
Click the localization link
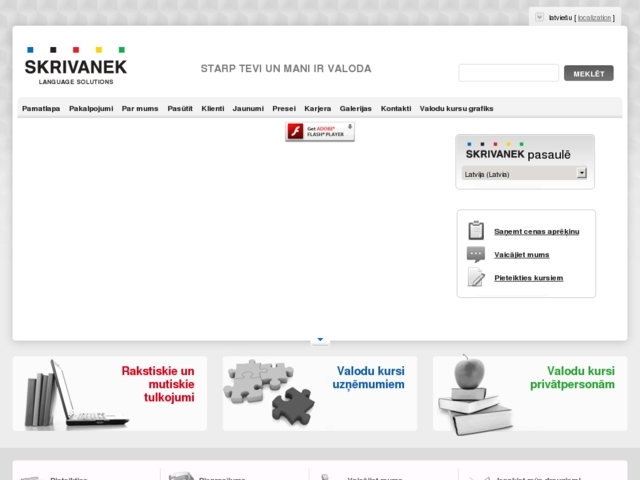tap(593, 18)
